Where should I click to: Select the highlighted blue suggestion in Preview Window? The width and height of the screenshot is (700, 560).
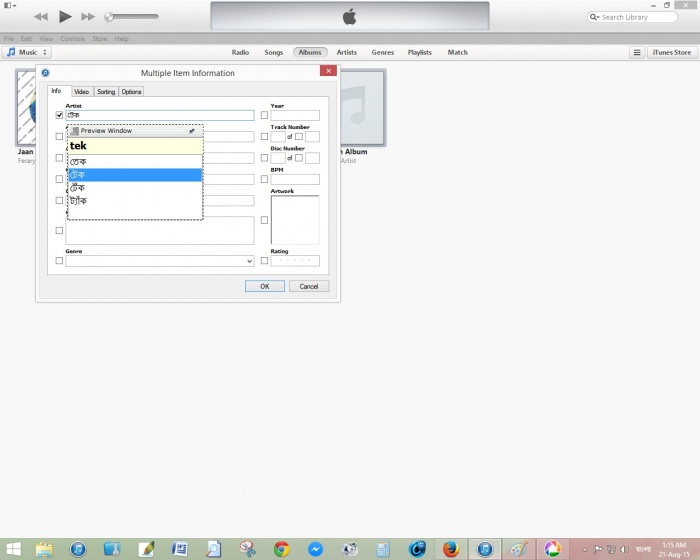coord(135,175)
